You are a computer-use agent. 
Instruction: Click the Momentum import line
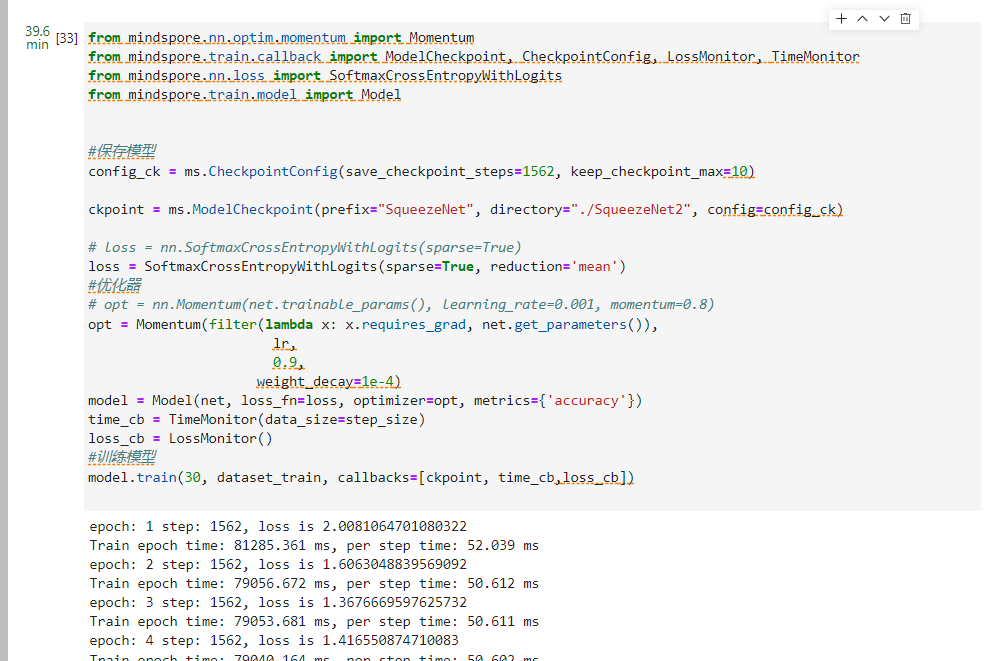point(281,38)
